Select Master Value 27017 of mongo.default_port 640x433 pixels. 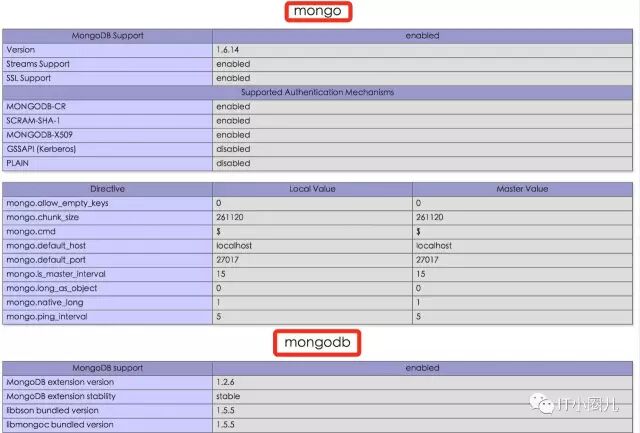(x=427, y=260)
